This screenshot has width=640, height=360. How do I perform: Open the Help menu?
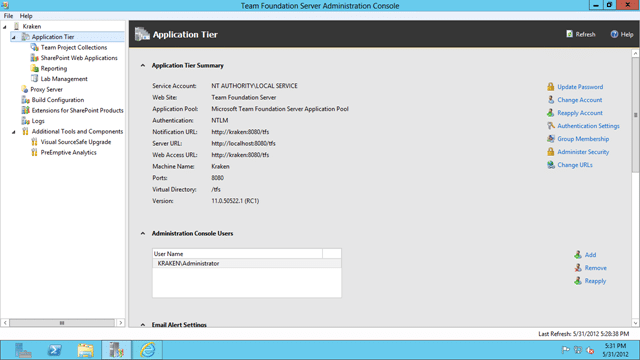click(x=26, y=16)
